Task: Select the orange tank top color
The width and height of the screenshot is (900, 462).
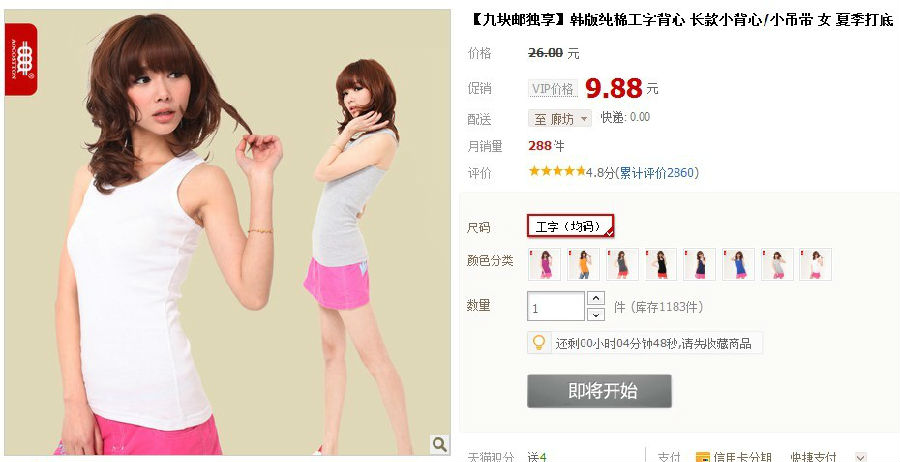Action: click(583, 264)
